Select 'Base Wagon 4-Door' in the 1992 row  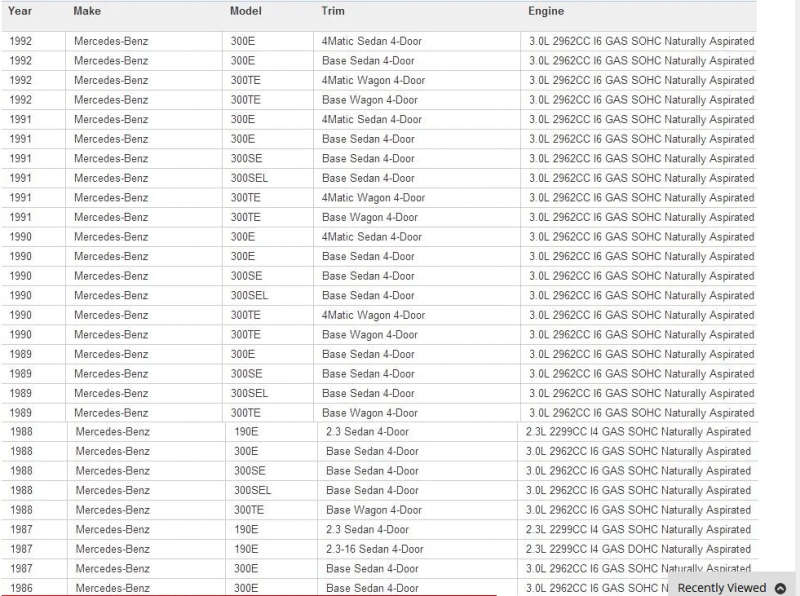(x=370, y=100)
